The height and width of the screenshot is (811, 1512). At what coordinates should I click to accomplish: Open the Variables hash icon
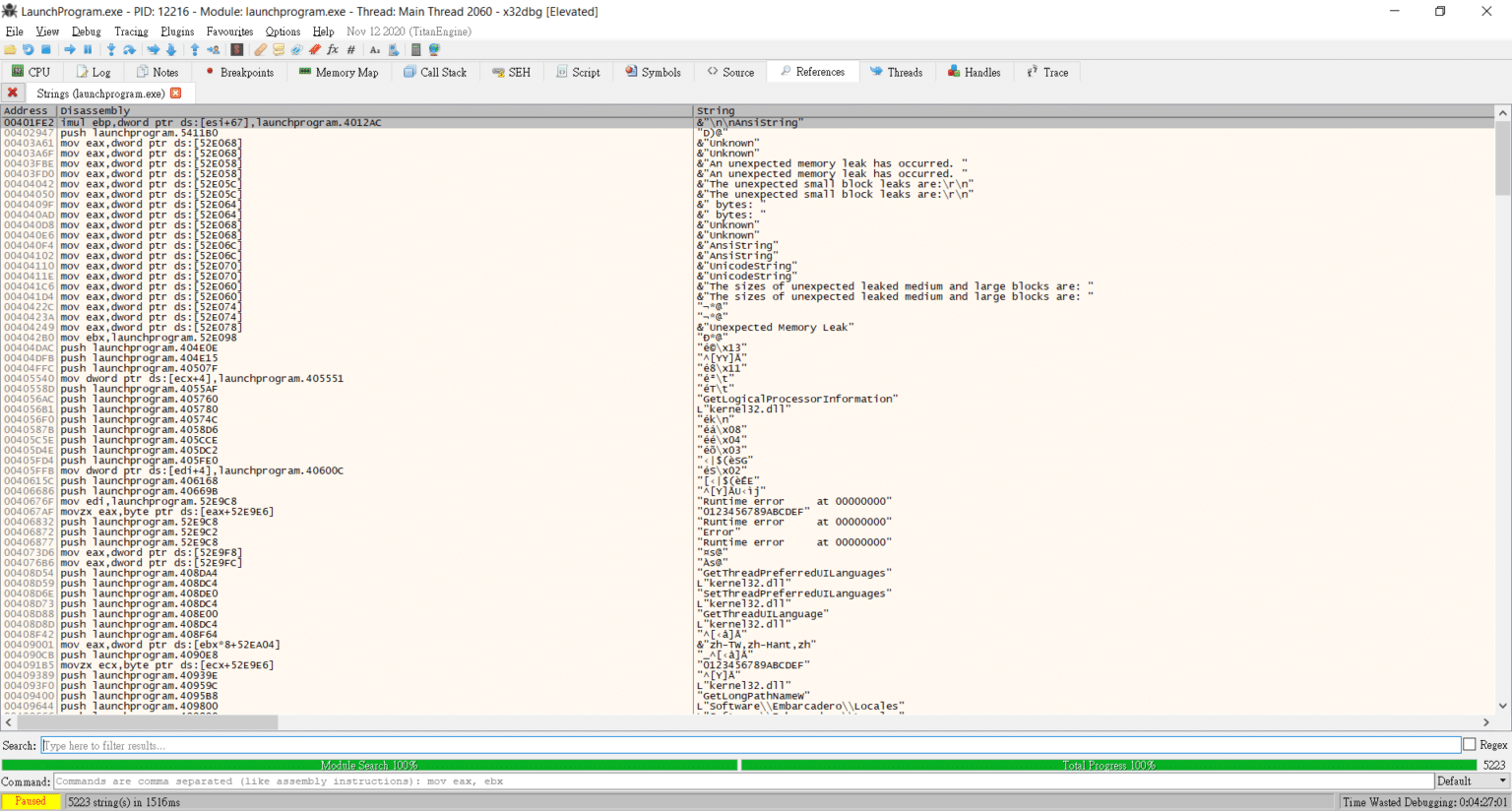point(350,49)
